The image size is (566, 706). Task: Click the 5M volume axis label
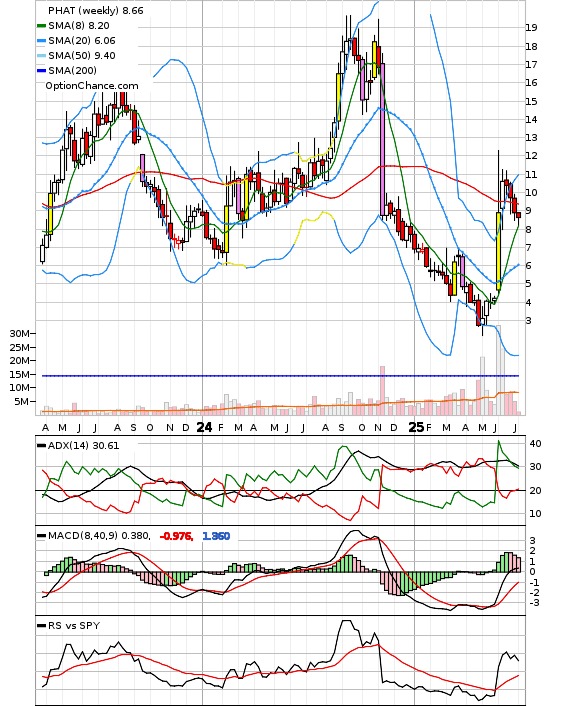click(23, 402)
